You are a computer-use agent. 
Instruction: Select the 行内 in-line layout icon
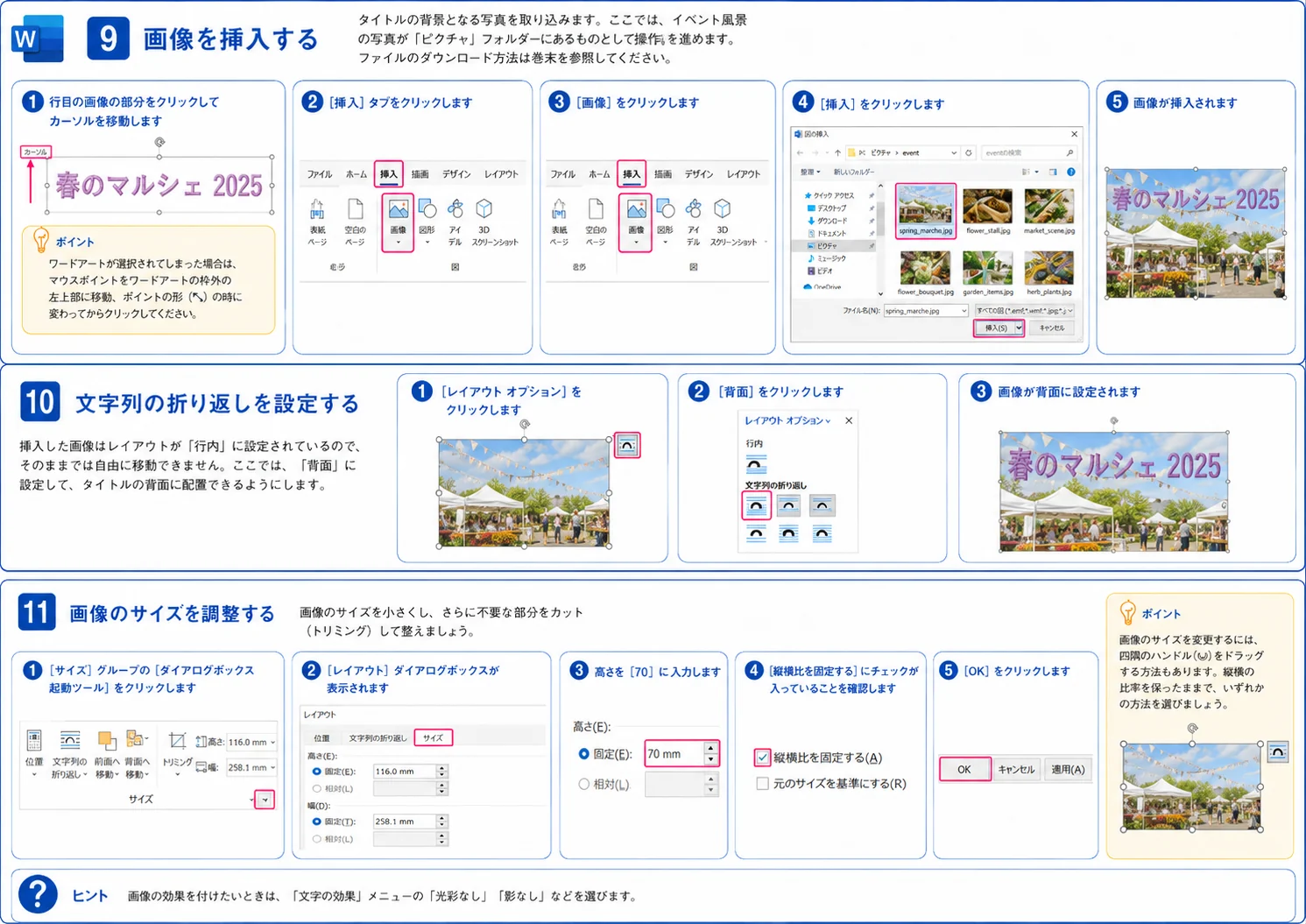click(756, 463)
